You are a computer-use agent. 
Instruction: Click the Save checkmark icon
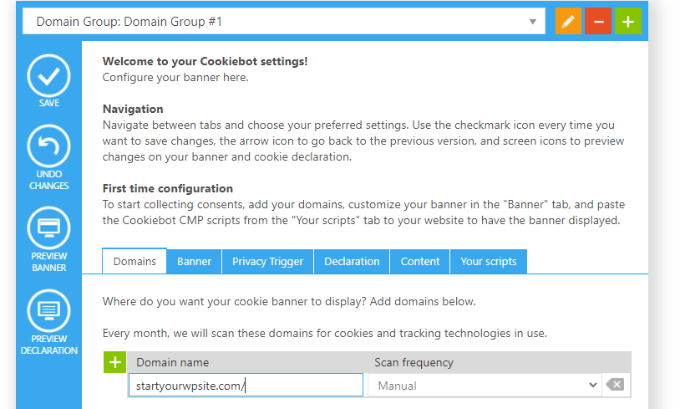[x=49, y=76]
